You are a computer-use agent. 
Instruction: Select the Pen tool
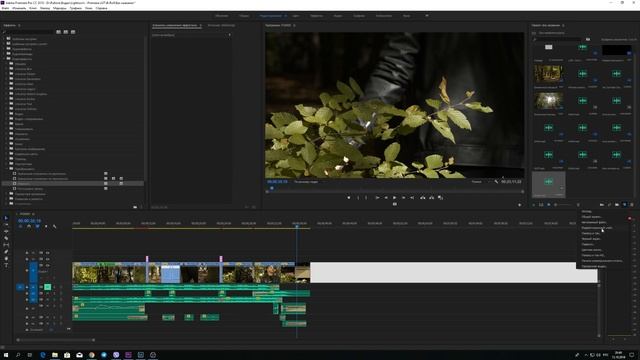click(6, 251)
